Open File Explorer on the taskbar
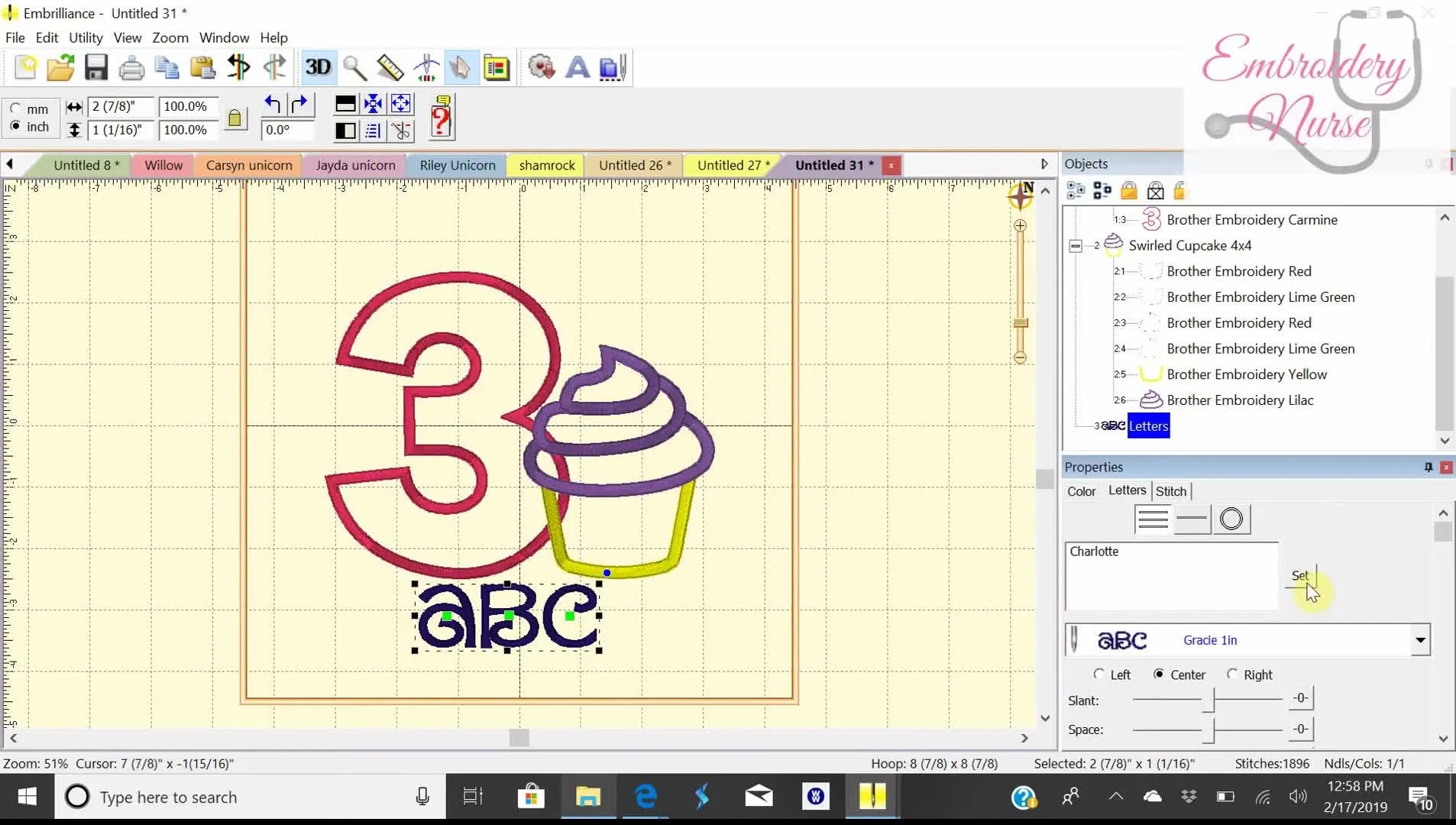This screenshot has height=825, width=1456. coord(587,797)
